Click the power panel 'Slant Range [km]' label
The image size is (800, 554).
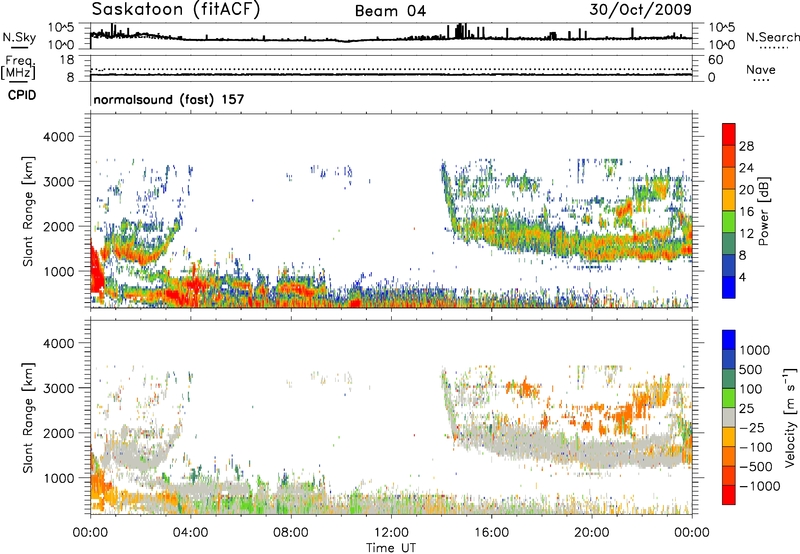[x=28, y=211]
